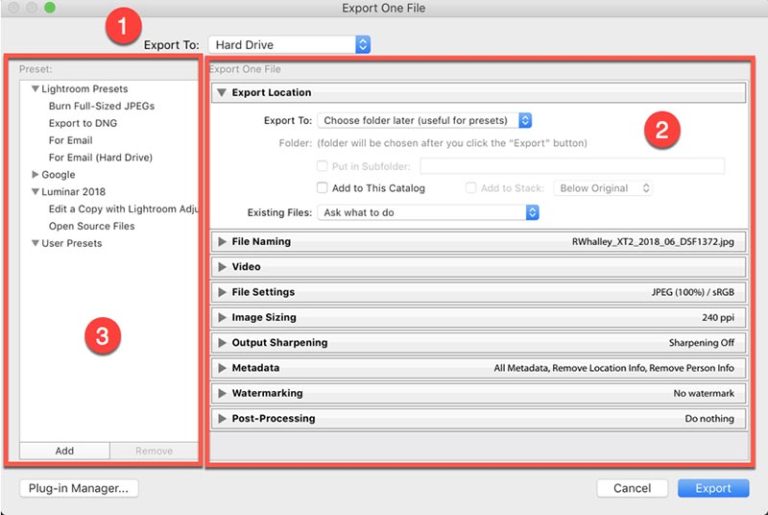Viewport: 768px width, 515px height.
Task: Open the Plug-in Manager
Action: point(79,488)
